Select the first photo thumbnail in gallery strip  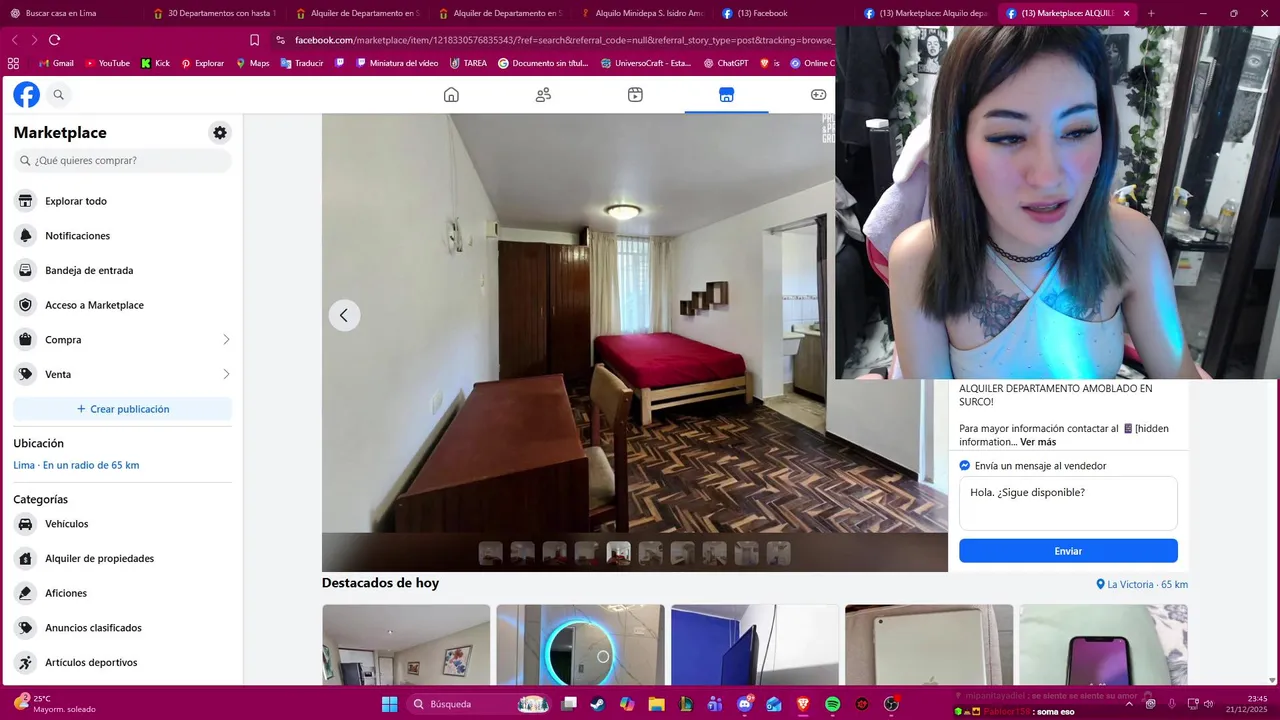(490, 553)
